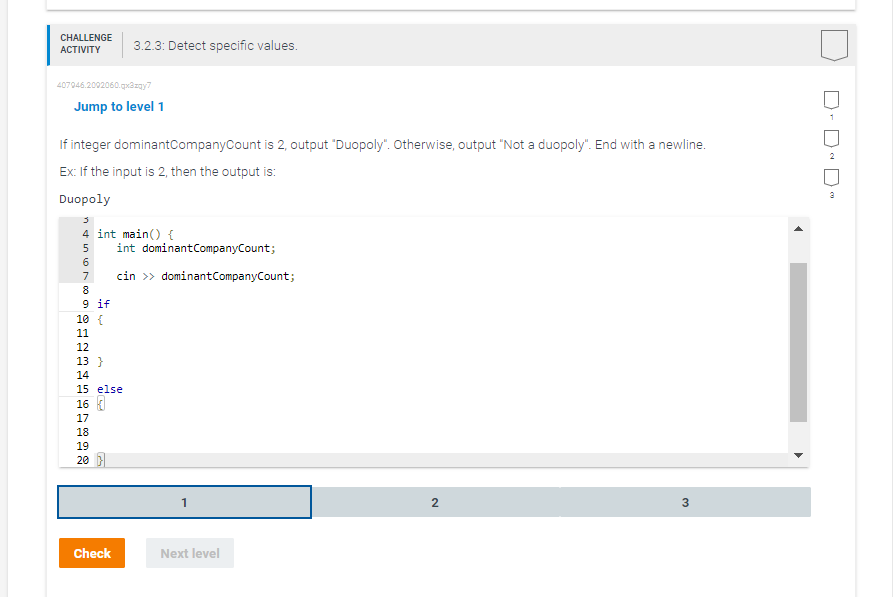Click the 'Duopoly' example output text
Image resolution: width=893 pixels, height=597 pixels.
coord(85,199)
